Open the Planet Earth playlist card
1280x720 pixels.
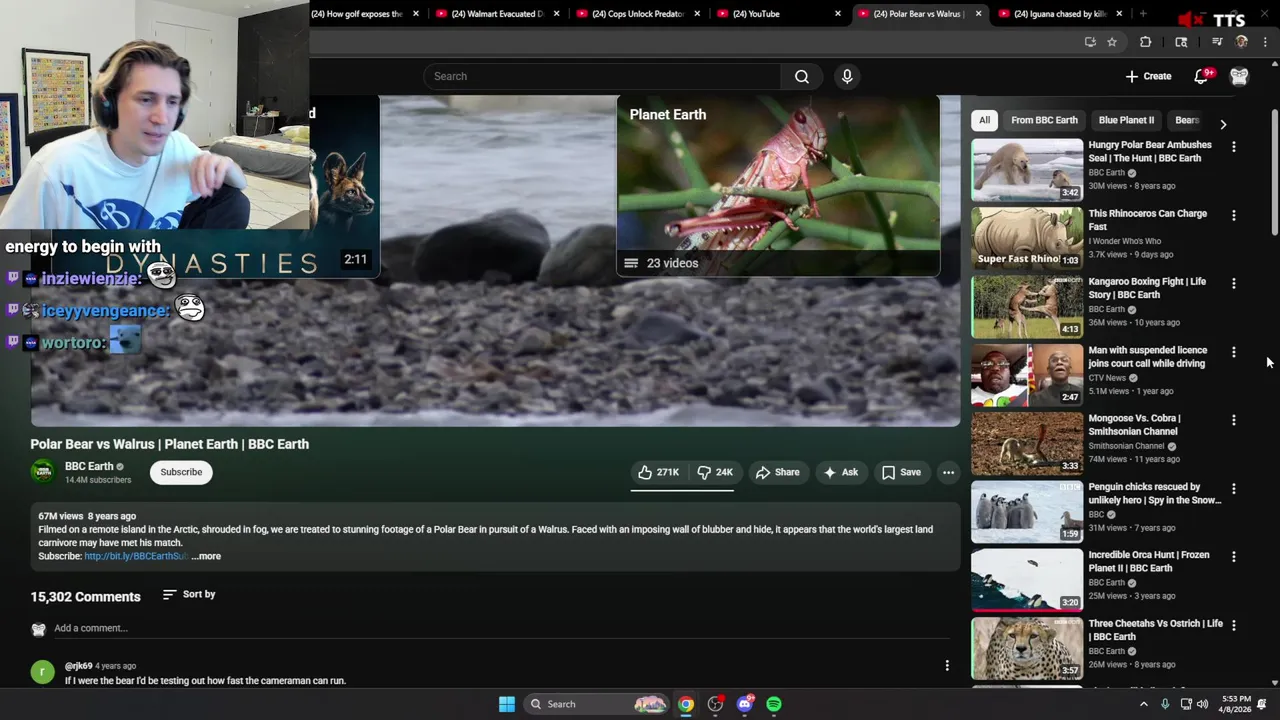pyautogui.click(x=778, y=185)
